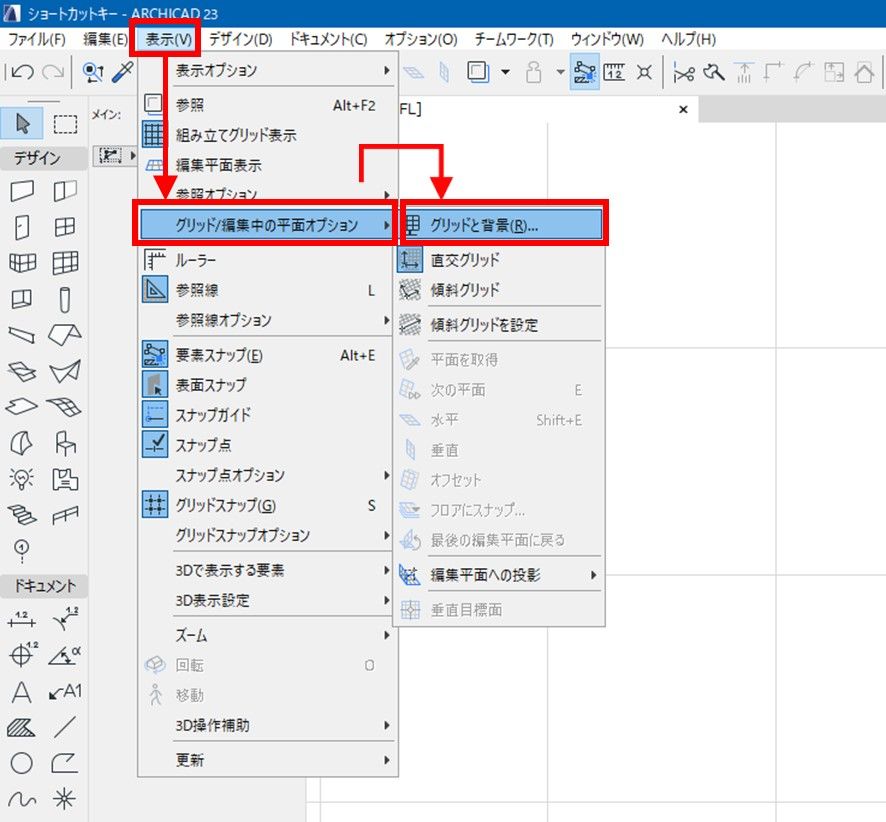Select the Line tool in toolbox
Screen dimensions: 886x822
tap(64, 728)
